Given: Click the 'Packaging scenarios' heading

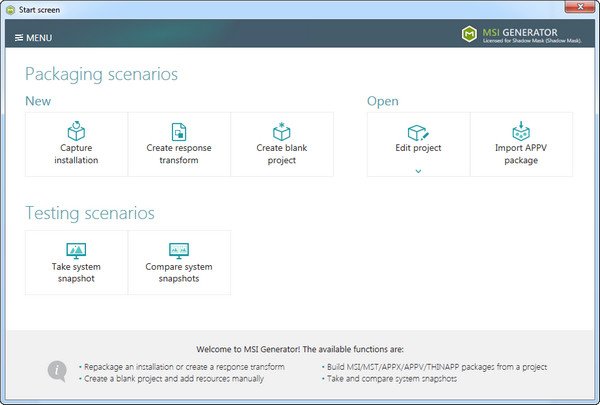Looking at the screenshot, I should (x=101, y=74).
